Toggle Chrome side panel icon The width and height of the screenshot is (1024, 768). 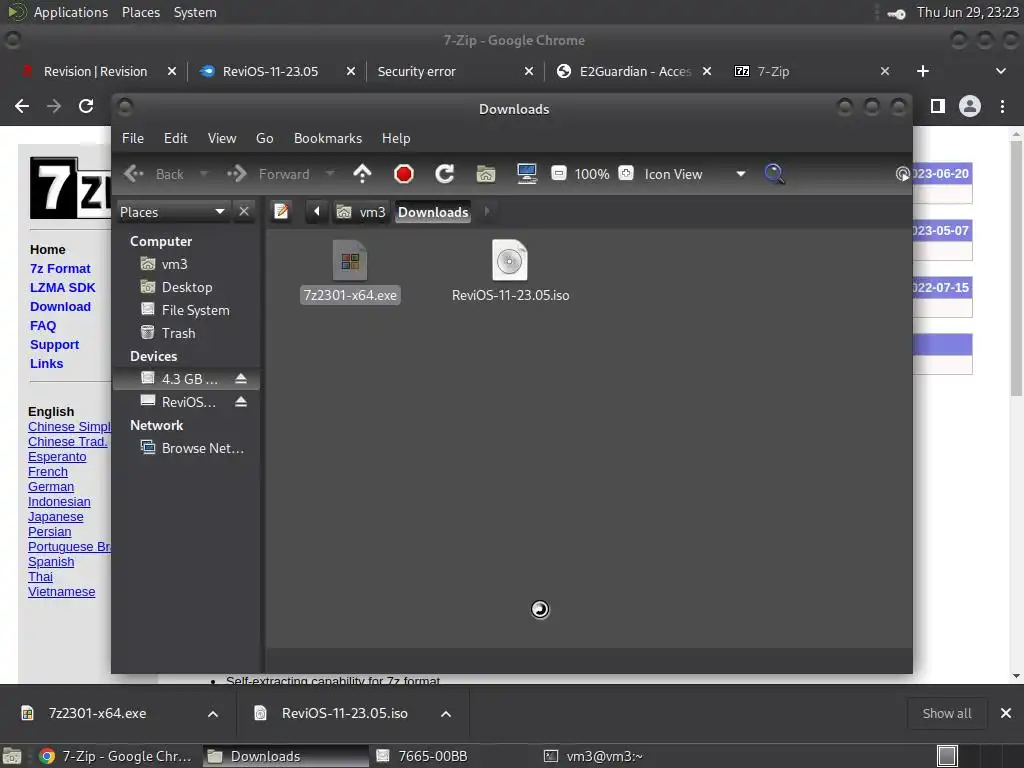pyautogui.click(x=938, y=106)
